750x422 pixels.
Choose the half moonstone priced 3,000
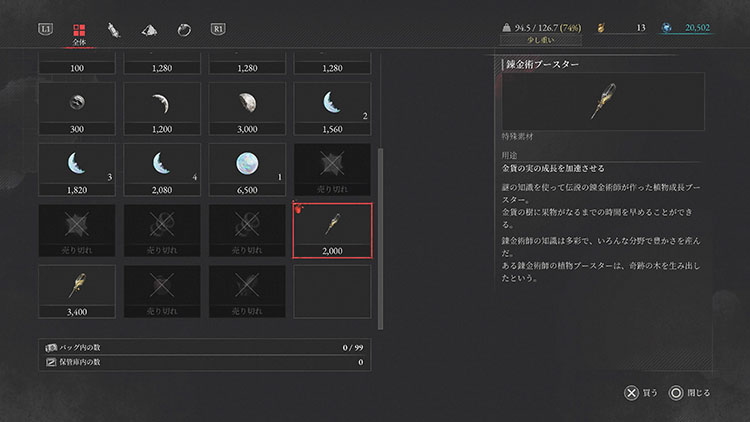tap(247, 109)
